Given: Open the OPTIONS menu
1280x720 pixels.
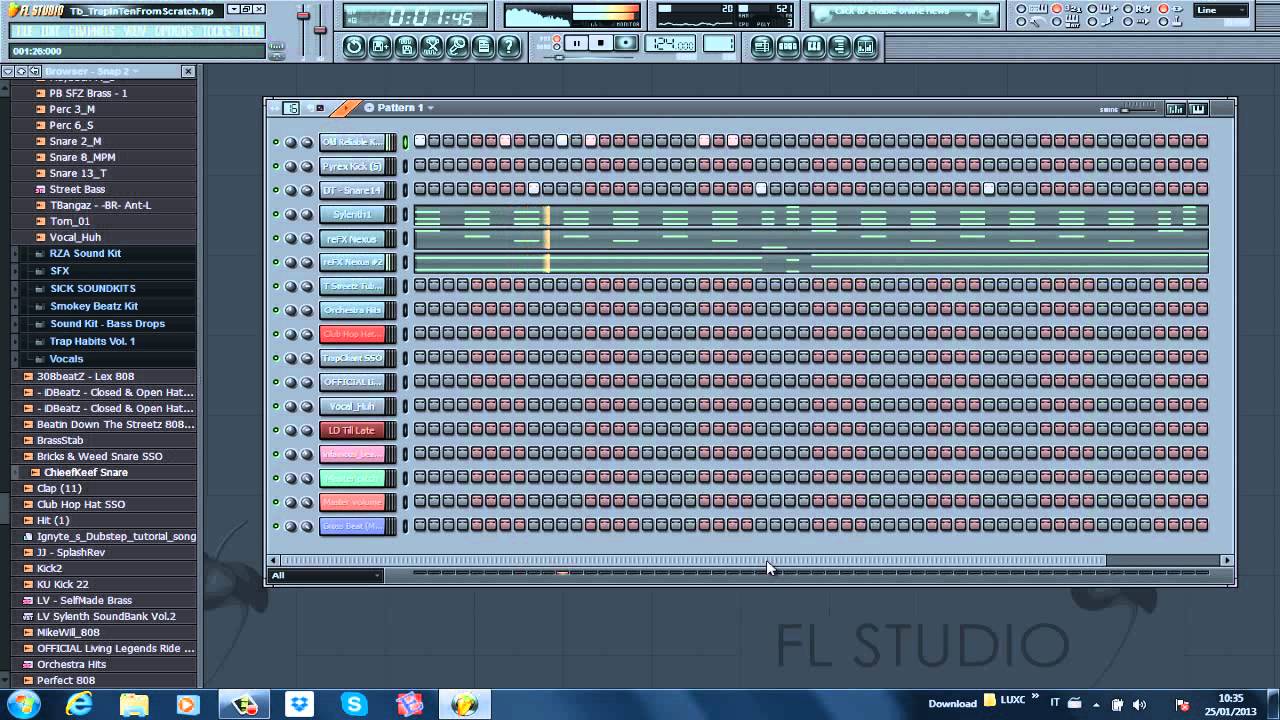Looking at the screenshot, I should (x=175, y=31).
